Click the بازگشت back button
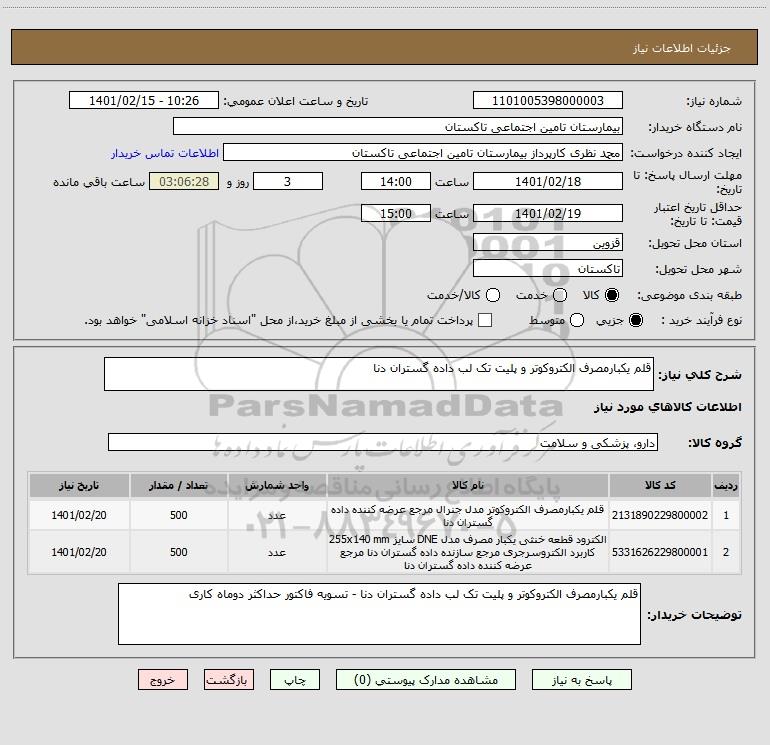770x745 pixels. 229,680
